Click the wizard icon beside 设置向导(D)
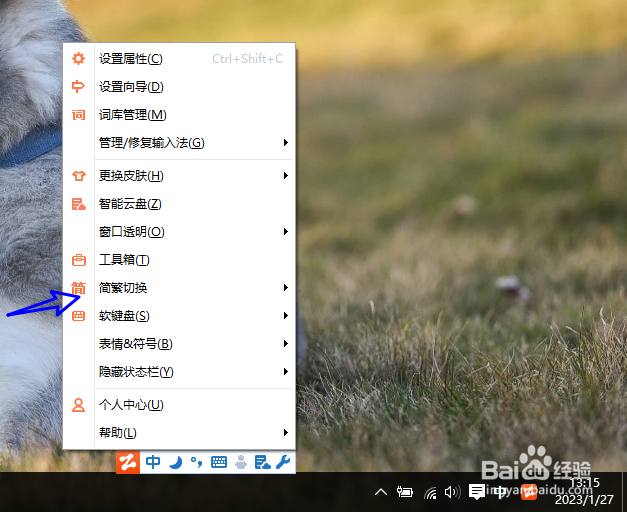Viewport: 627px width, 512px height. pos(78,87)
